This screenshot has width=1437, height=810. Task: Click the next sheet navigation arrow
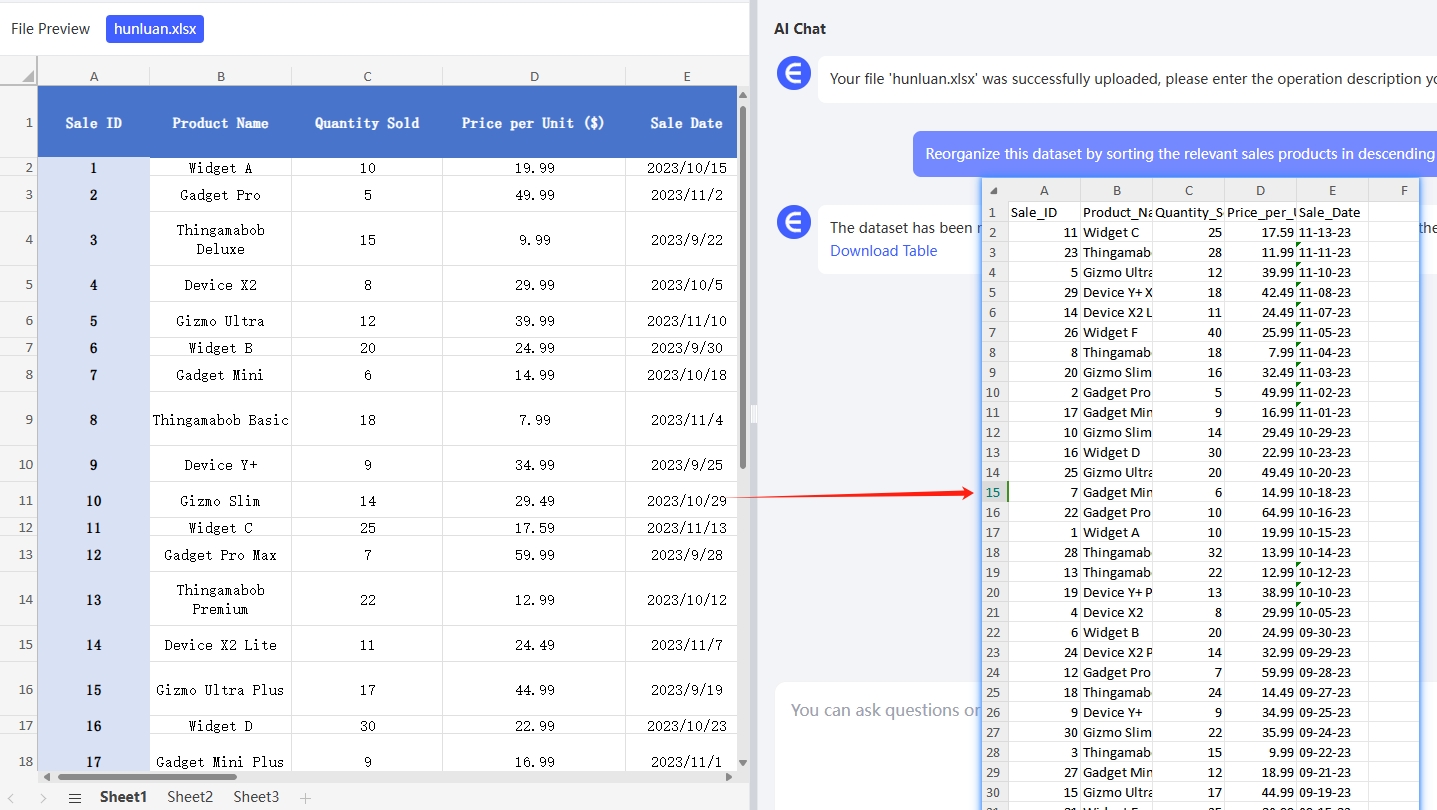(42, 797)
